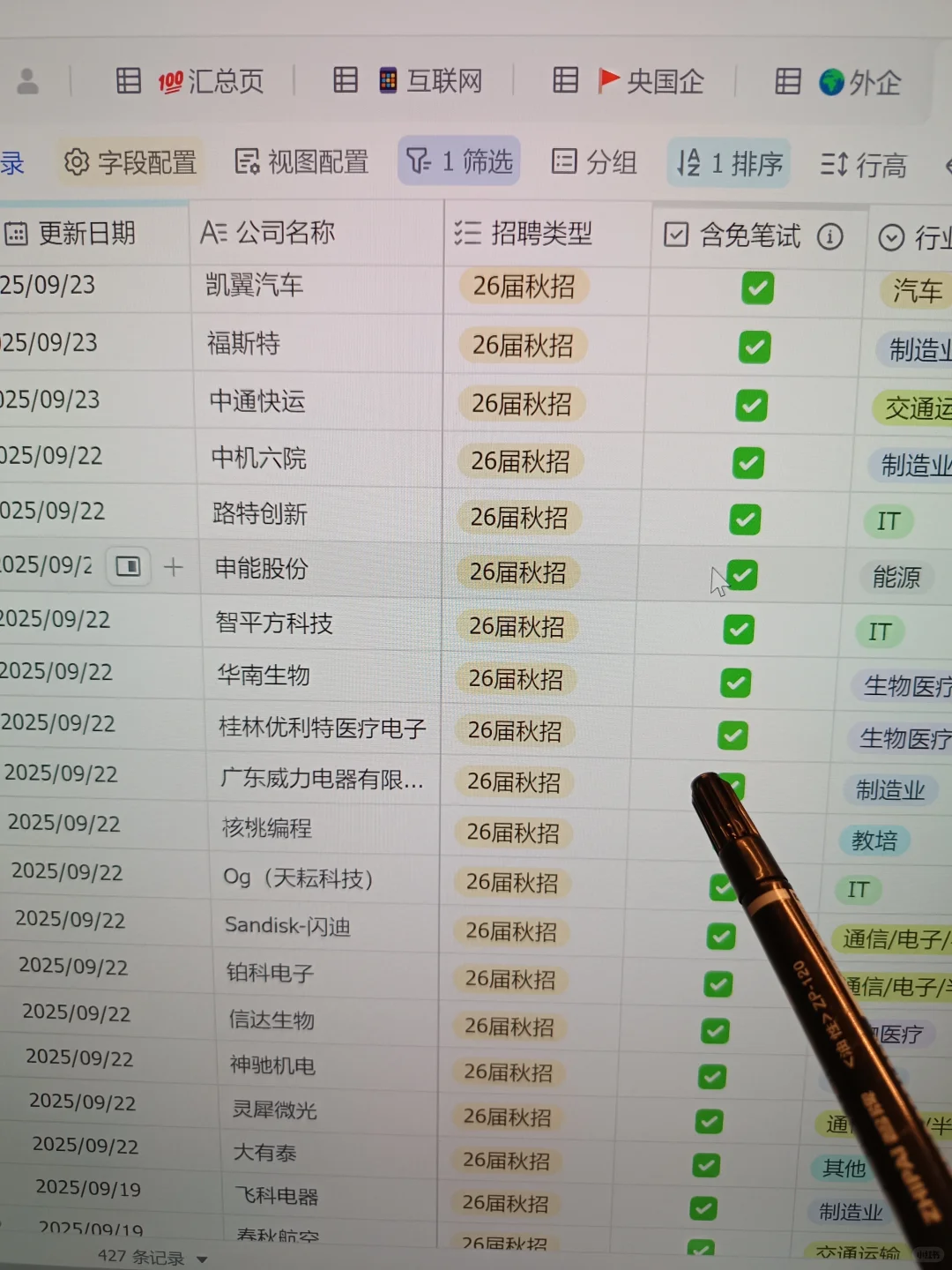Select the 汽车 industry tag
The image size is (952, 1270).
pyautogui.click(x=917, y=291)
